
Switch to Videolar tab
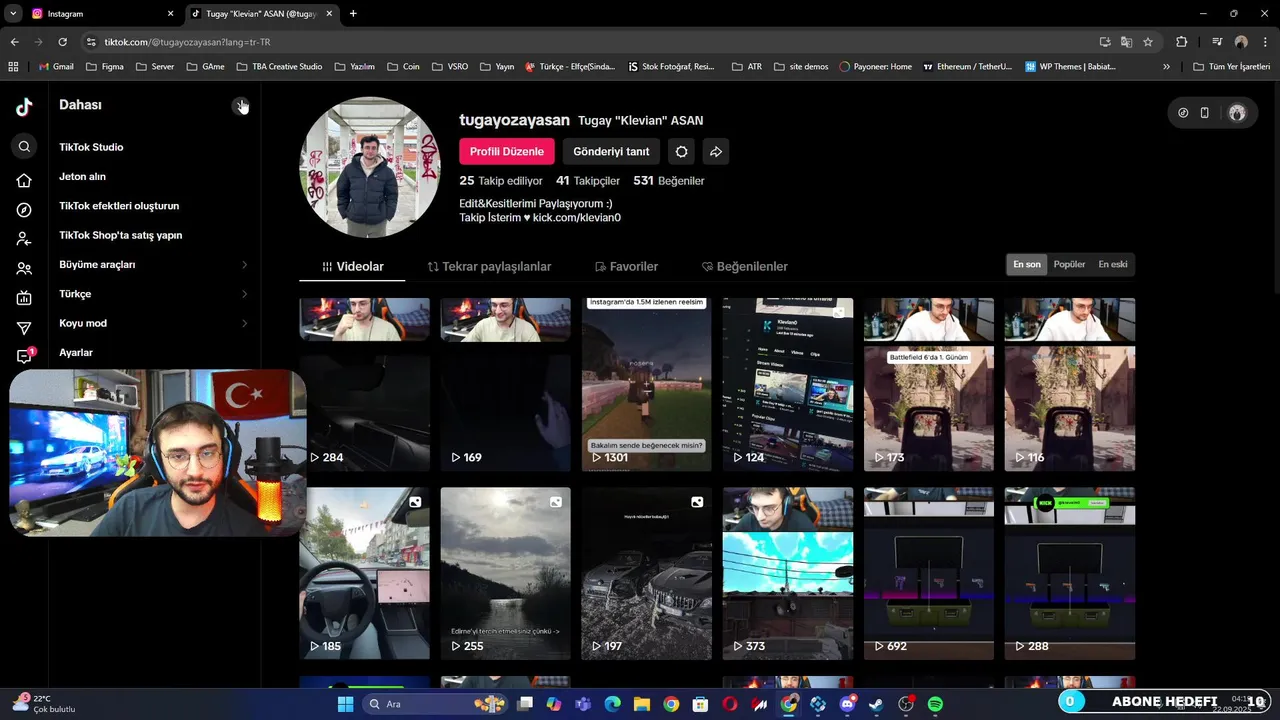pyautogui.click(x=352, y=267)
